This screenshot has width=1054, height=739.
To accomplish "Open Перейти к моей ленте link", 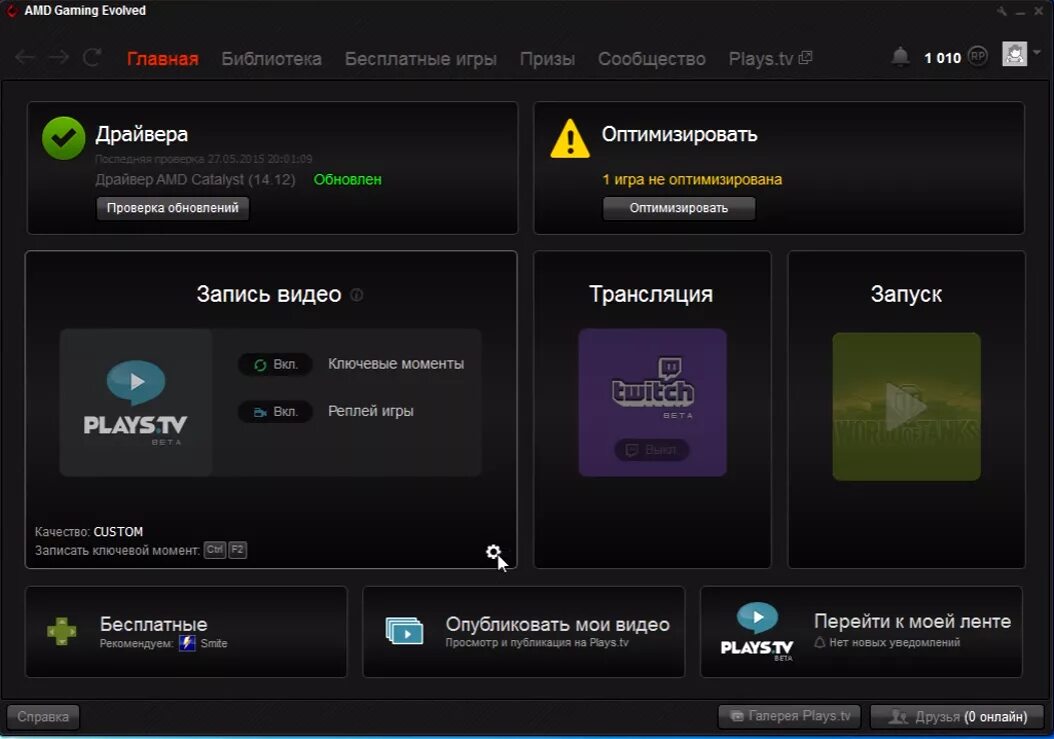I will point(912,621).
